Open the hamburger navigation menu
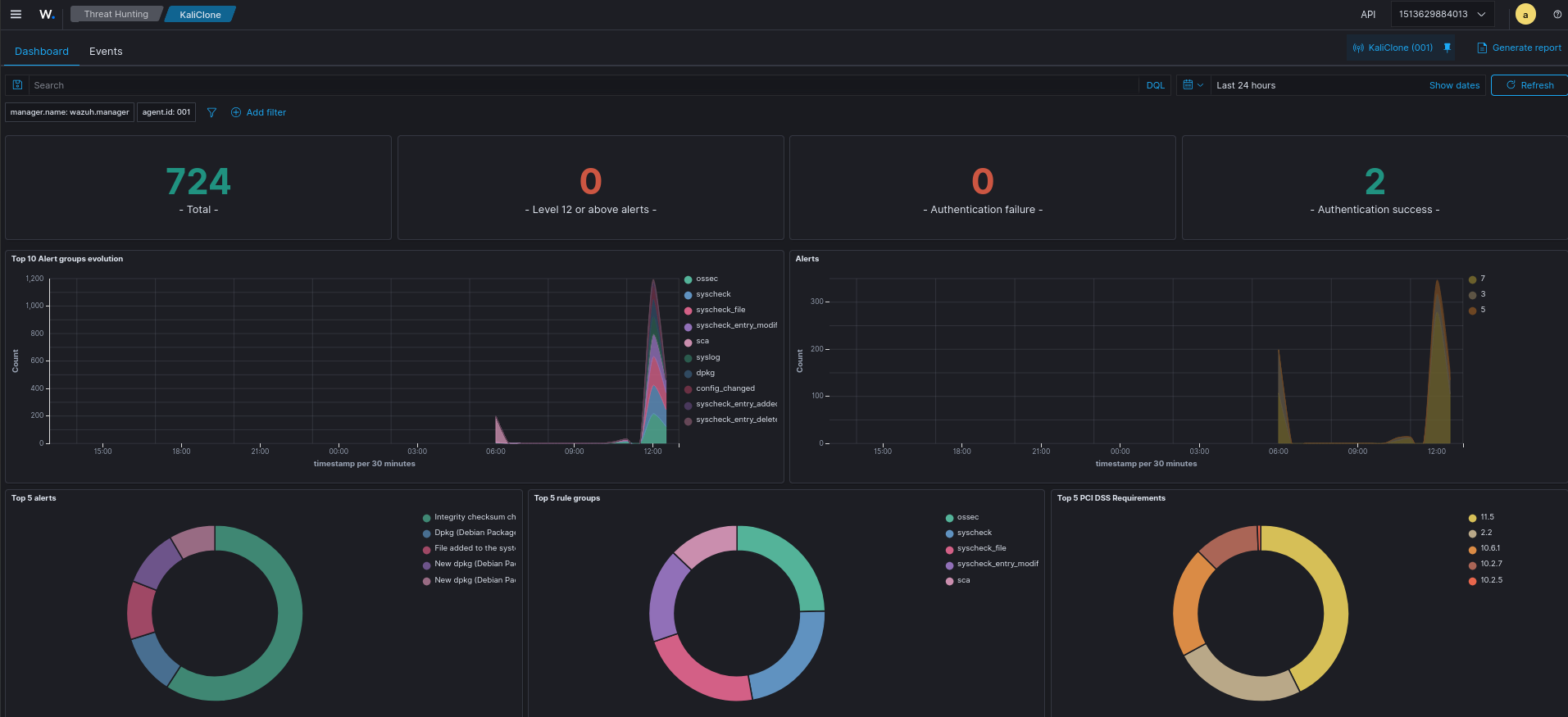1568x717 pixels. click(16, 14)
